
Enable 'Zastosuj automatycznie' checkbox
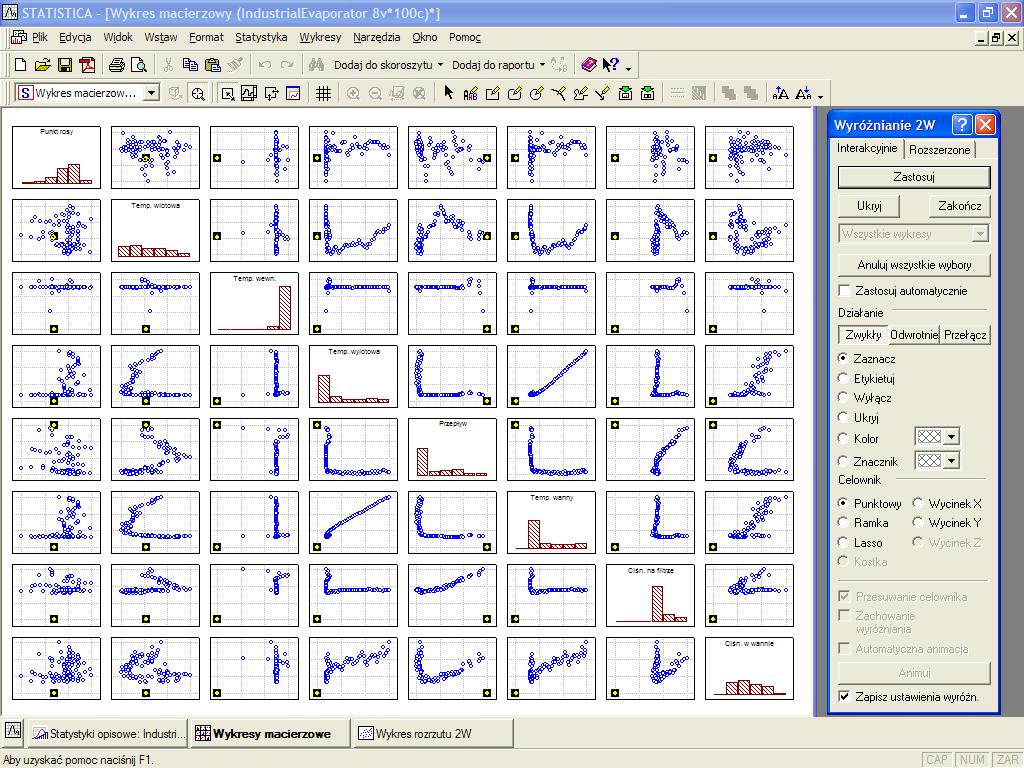coord(844,290)
